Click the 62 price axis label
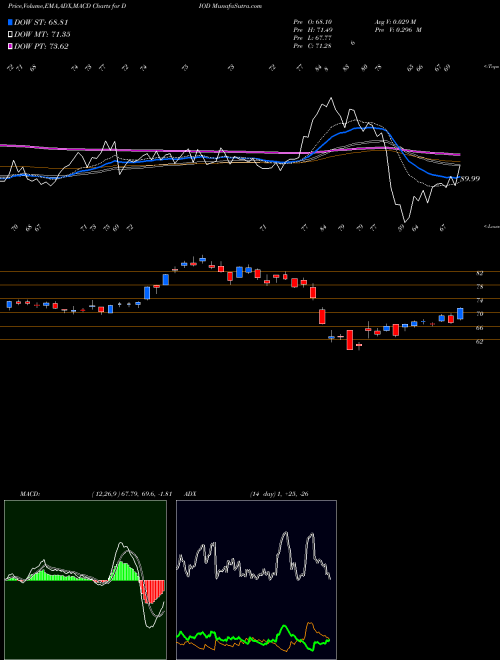 coord(479,341)
